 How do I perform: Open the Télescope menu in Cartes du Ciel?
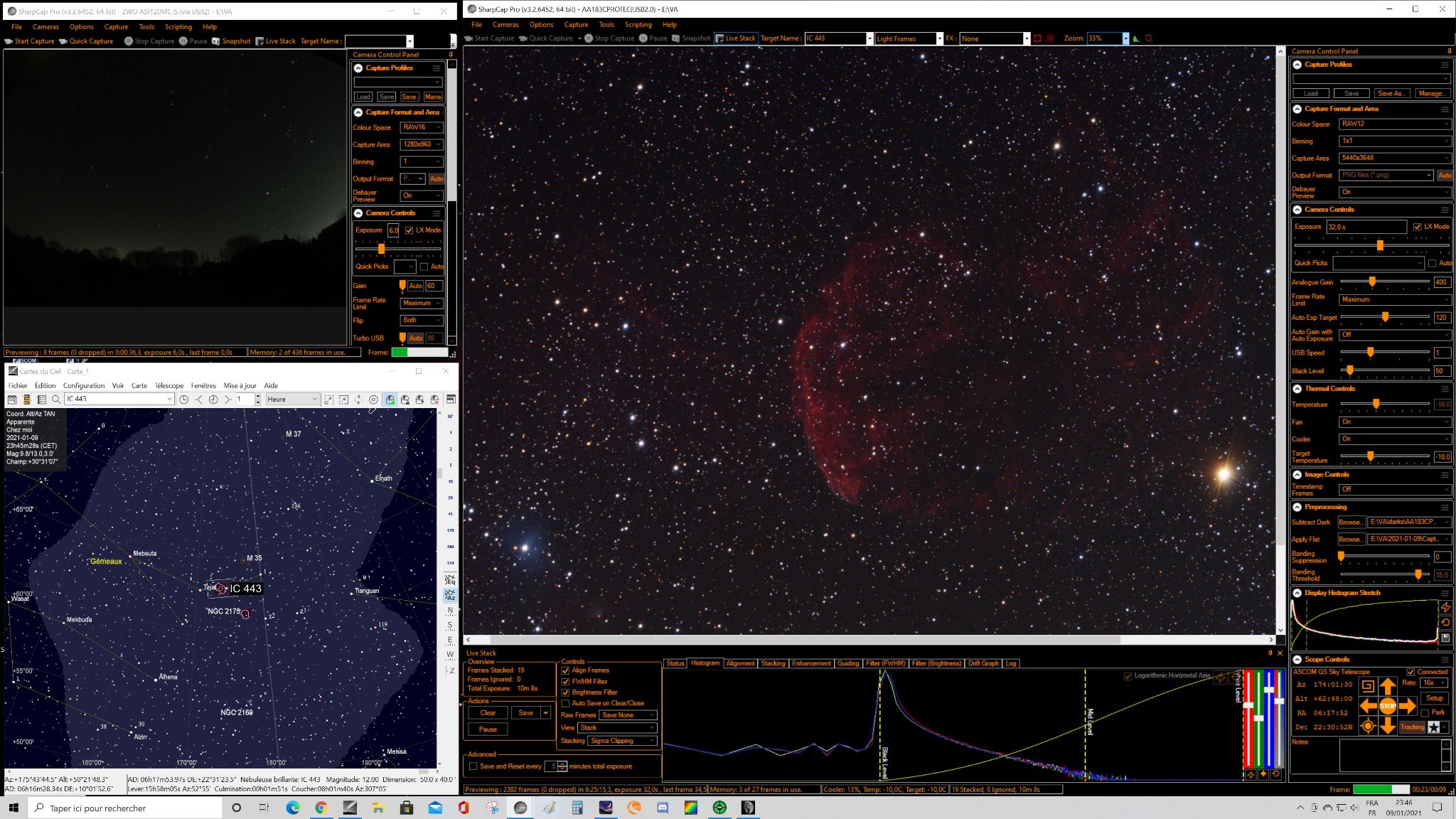pos(169,385)
